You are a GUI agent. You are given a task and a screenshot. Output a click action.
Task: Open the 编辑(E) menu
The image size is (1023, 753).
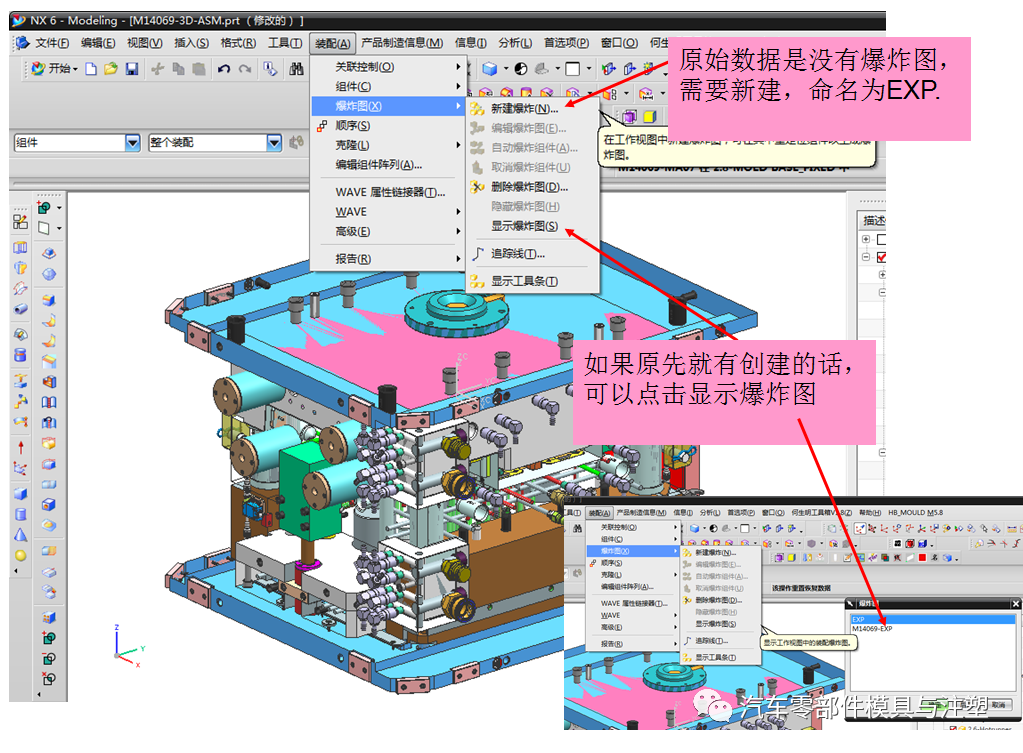pos(98,43)
